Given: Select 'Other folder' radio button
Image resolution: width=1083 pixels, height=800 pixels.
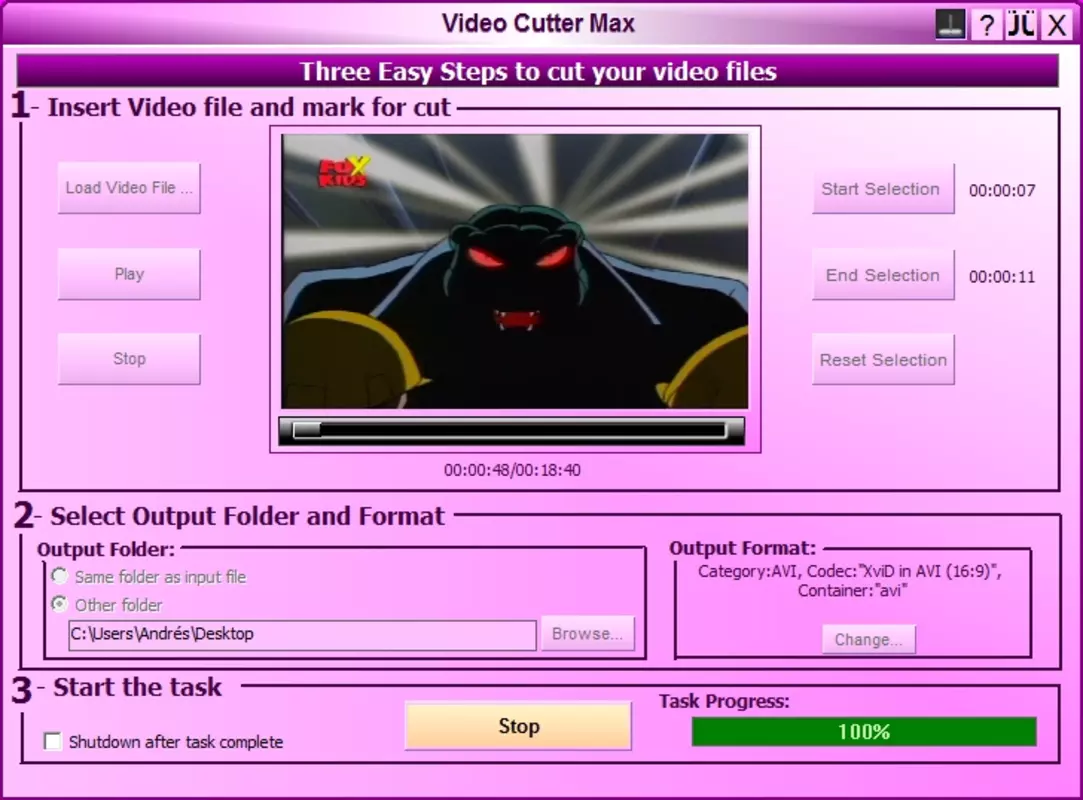Looking at the screenshot, I should click(60, 604).
